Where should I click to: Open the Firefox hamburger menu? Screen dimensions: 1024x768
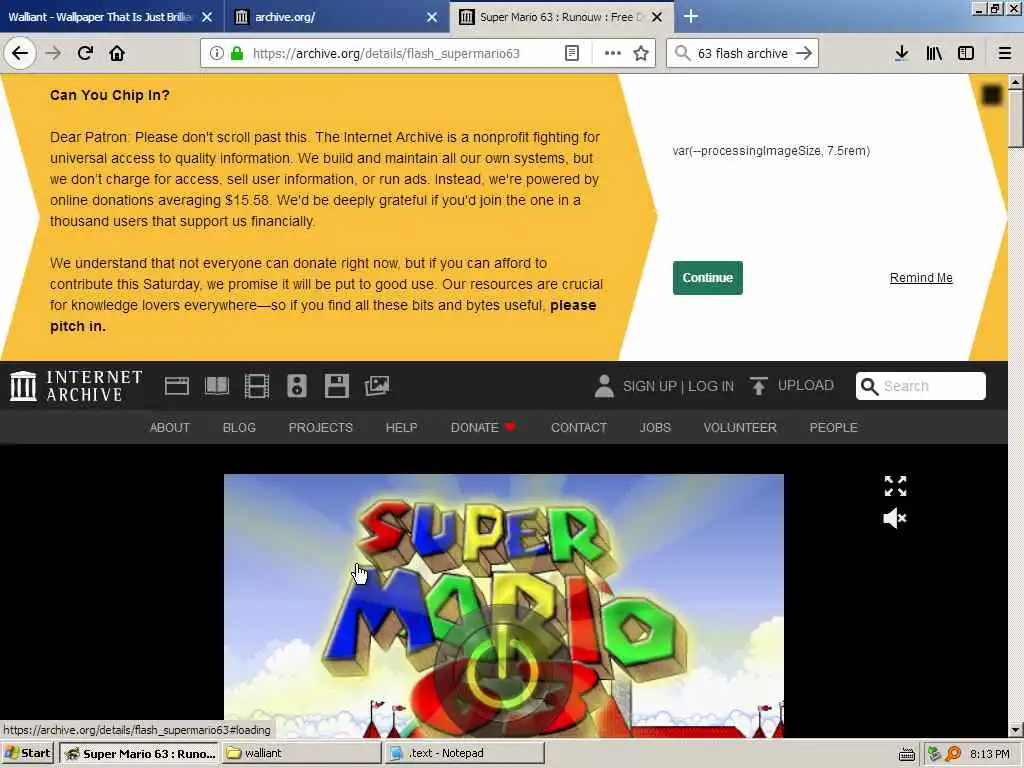click(x=1005, y=54)
